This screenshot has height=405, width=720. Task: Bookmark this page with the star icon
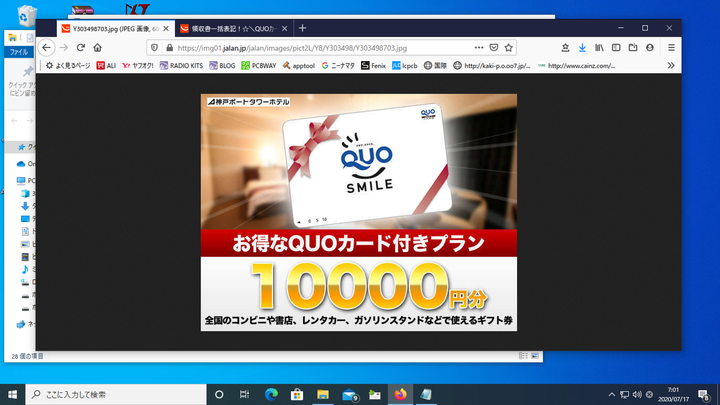509,47
